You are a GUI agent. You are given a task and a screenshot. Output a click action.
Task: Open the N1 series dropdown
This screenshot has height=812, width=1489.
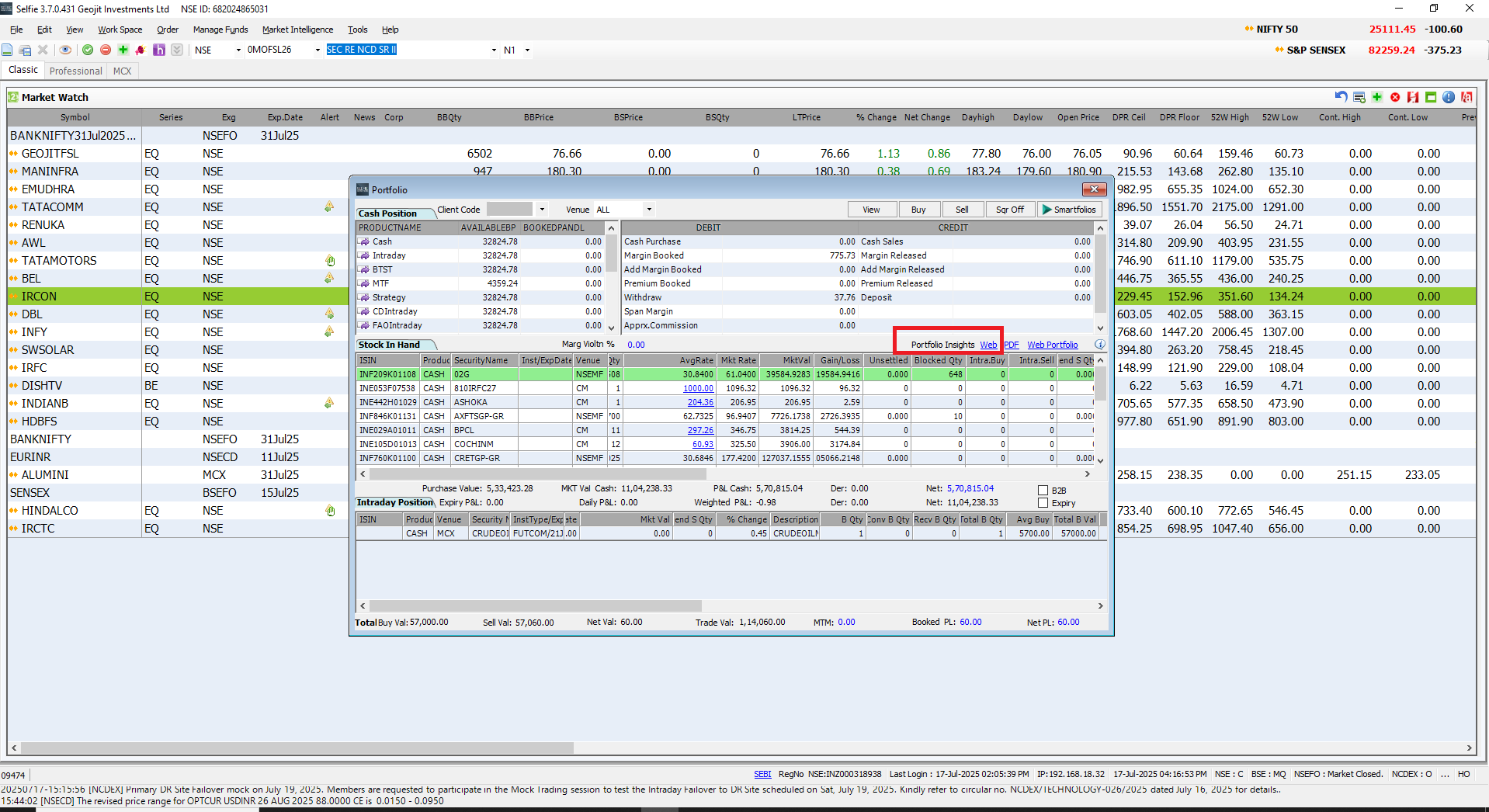(x=527, y=50)
